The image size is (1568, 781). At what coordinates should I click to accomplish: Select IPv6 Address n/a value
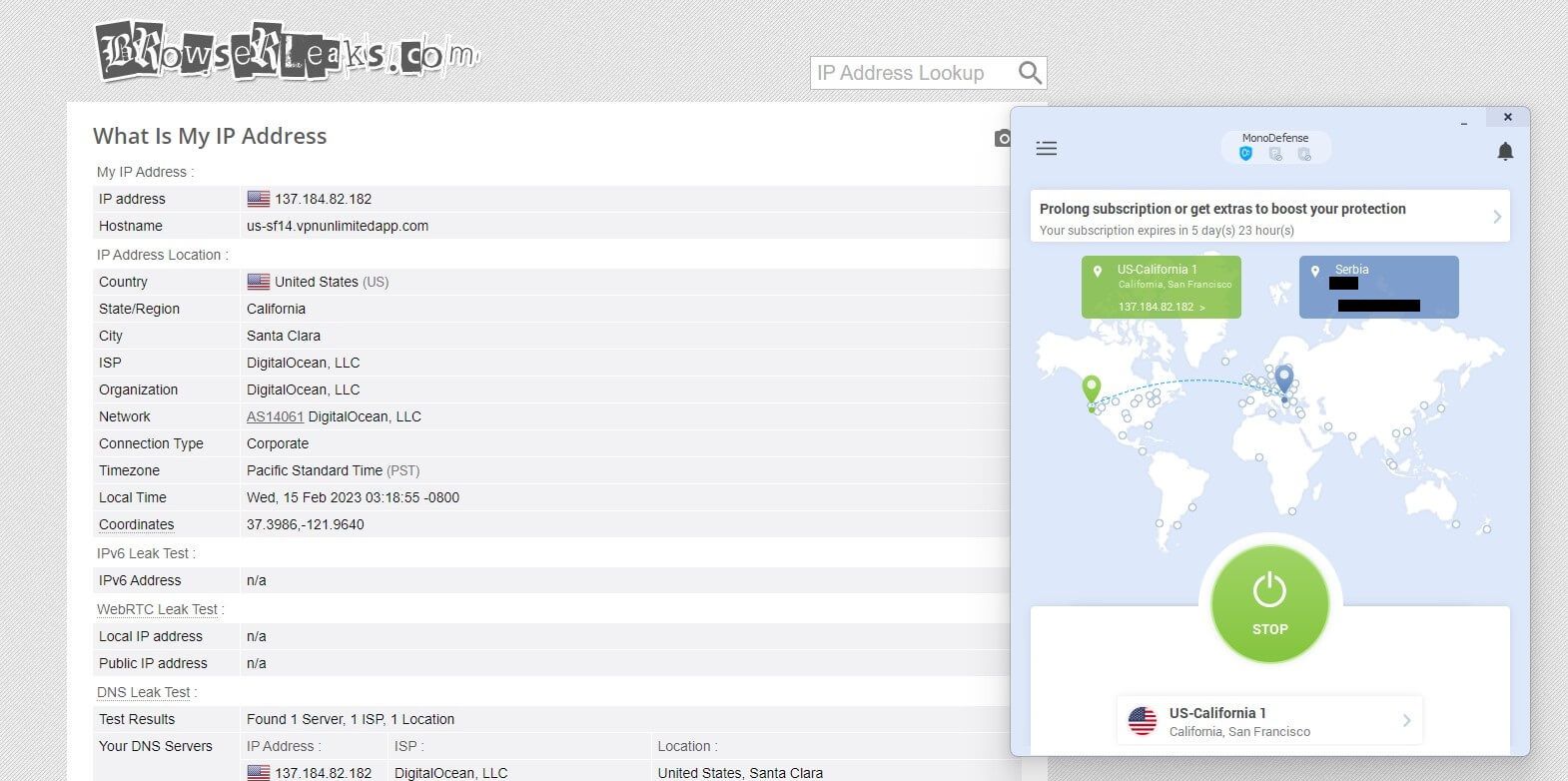[257, 580]
